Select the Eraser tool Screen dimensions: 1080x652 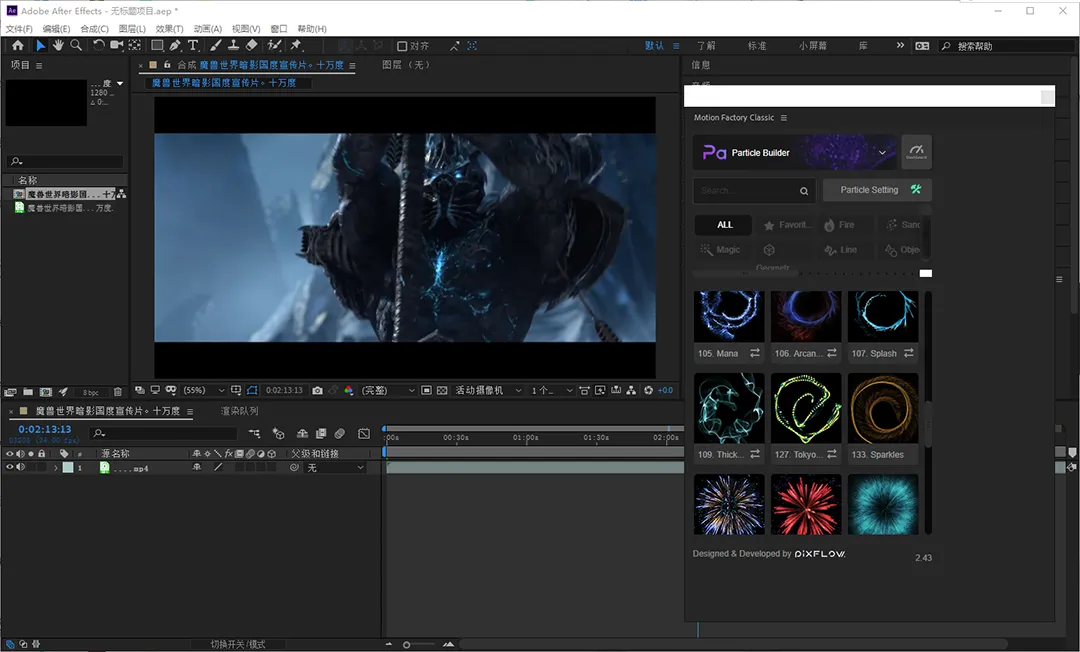click(251, 46)
